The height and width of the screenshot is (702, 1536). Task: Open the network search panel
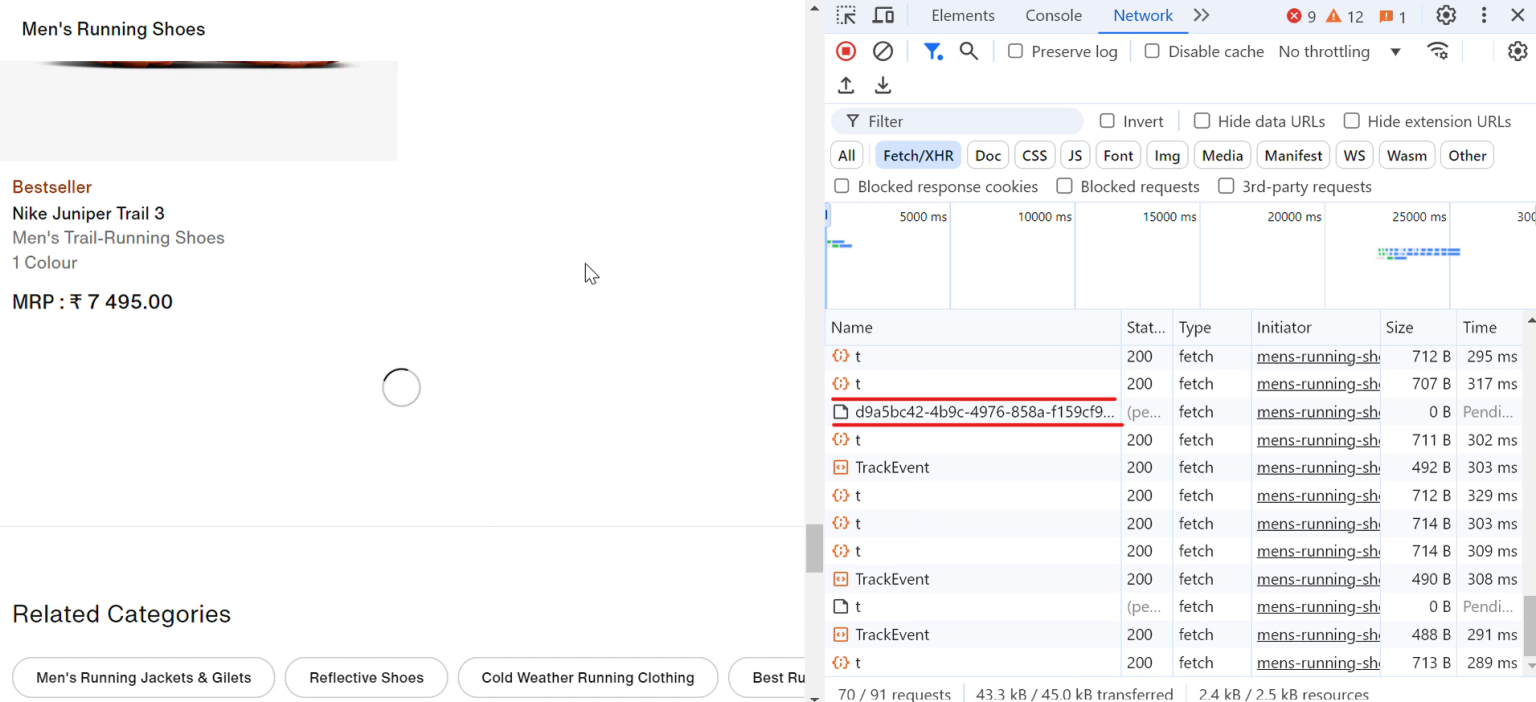click(968, 50)
